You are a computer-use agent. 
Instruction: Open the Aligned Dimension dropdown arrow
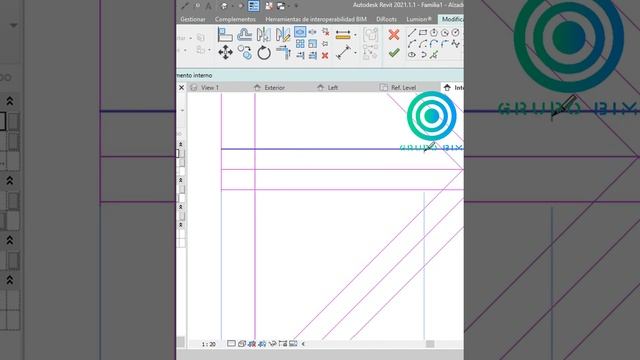pyautogui.click(x=355, y=53)
